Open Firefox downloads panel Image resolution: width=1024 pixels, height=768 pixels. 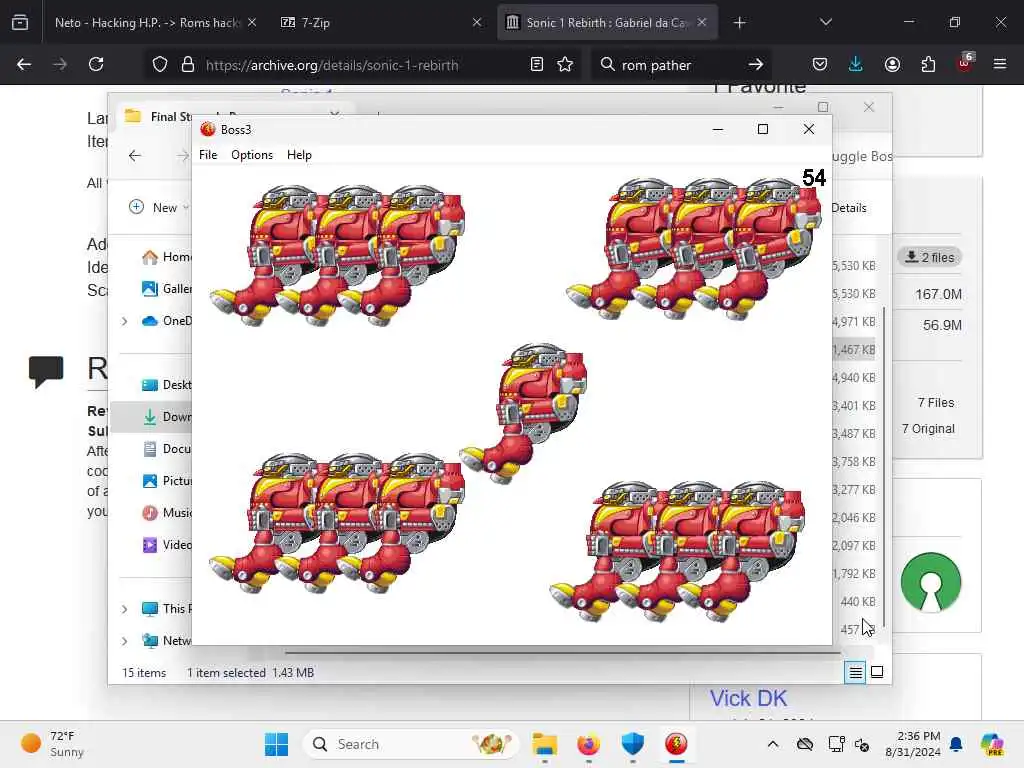[856, 64]
